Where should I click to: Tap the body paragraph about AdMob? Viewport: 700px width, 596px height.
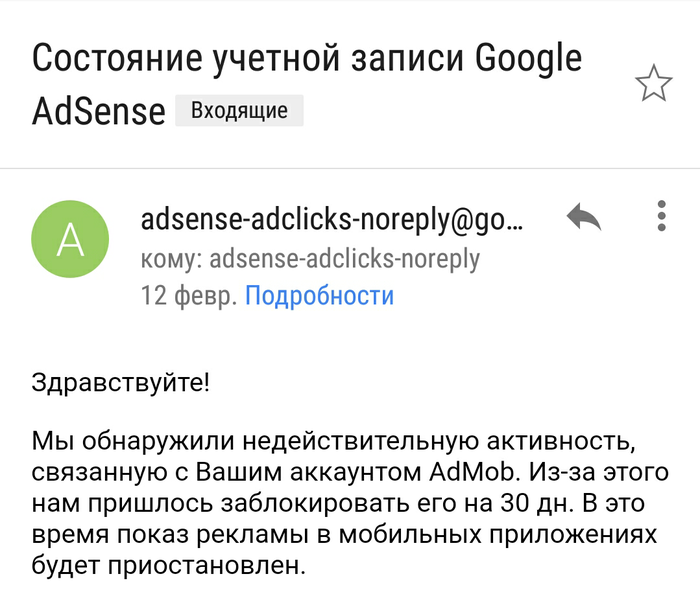click(x=350, y=503)
